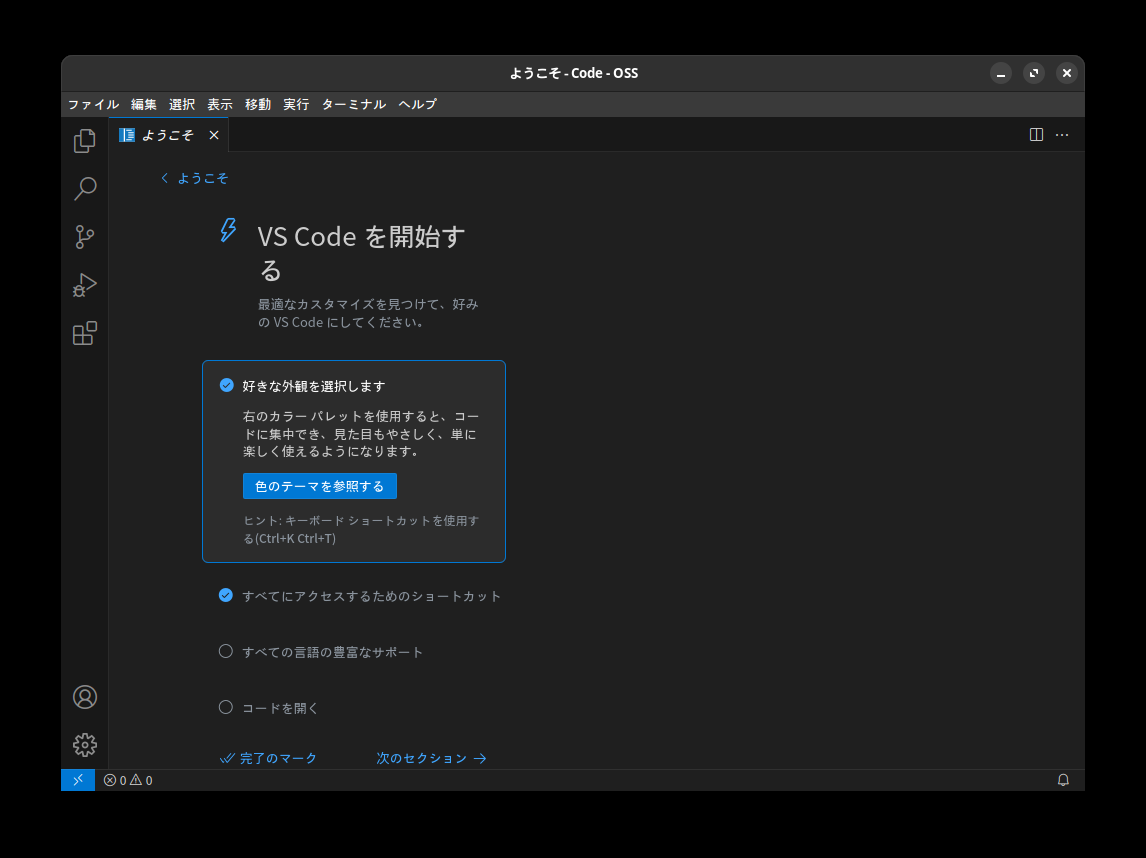Open the 実行 menu
Viewport: 1146px width, 858px height.
click(296, 105)
